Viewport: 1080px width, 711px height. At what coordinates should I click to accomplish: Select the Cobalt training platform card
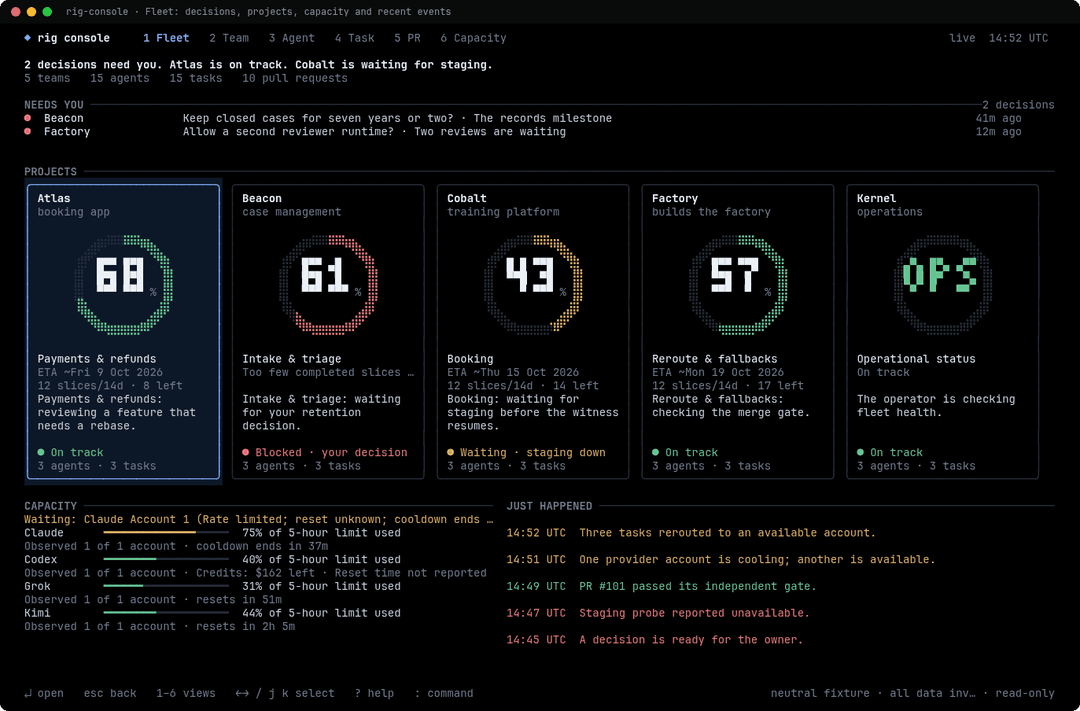532,331
